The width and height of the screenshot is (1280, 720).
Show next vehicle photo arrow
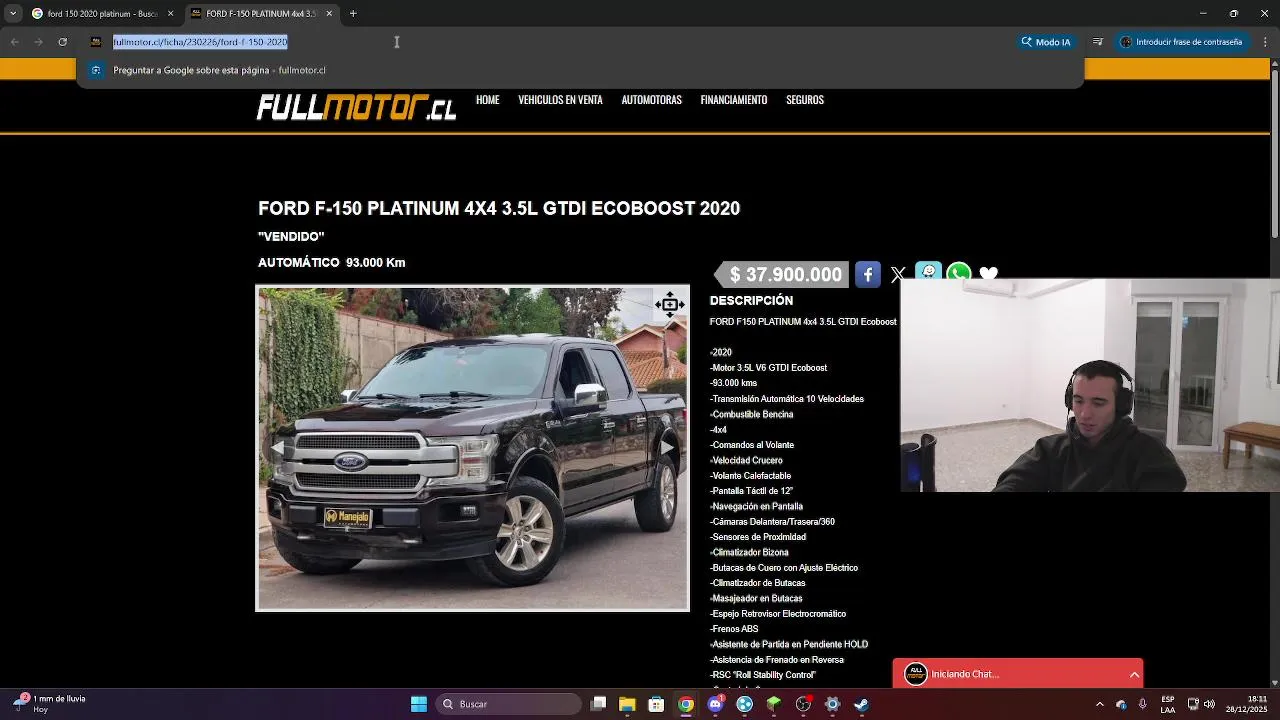coord(666,447)
